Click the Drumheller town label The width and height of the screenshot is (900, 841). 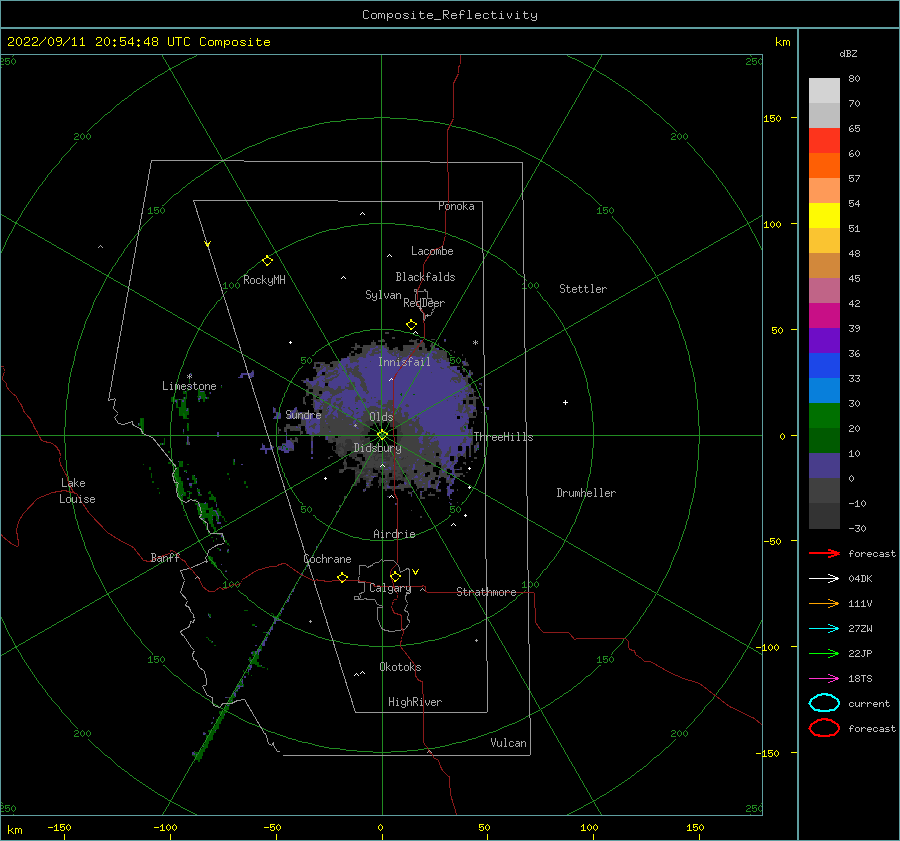[x=586, y=493]
